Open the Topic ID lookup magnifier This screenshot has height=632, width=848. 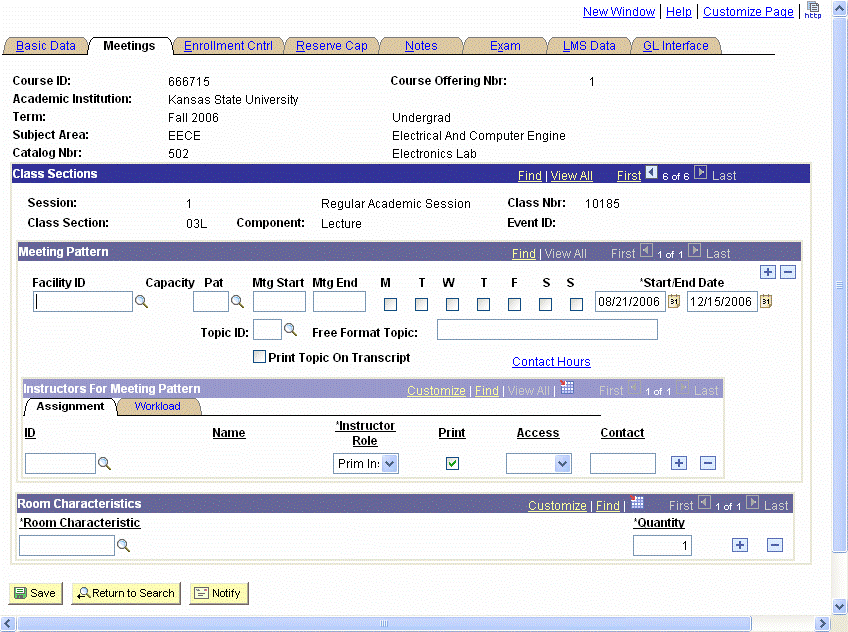point(290,329)
